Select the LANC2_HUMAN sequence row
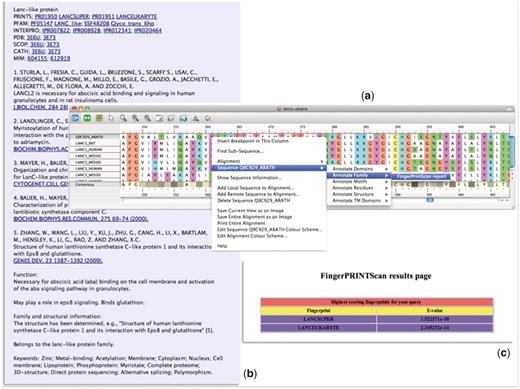Viewport: 520px width, 389px height. point(94,169)
